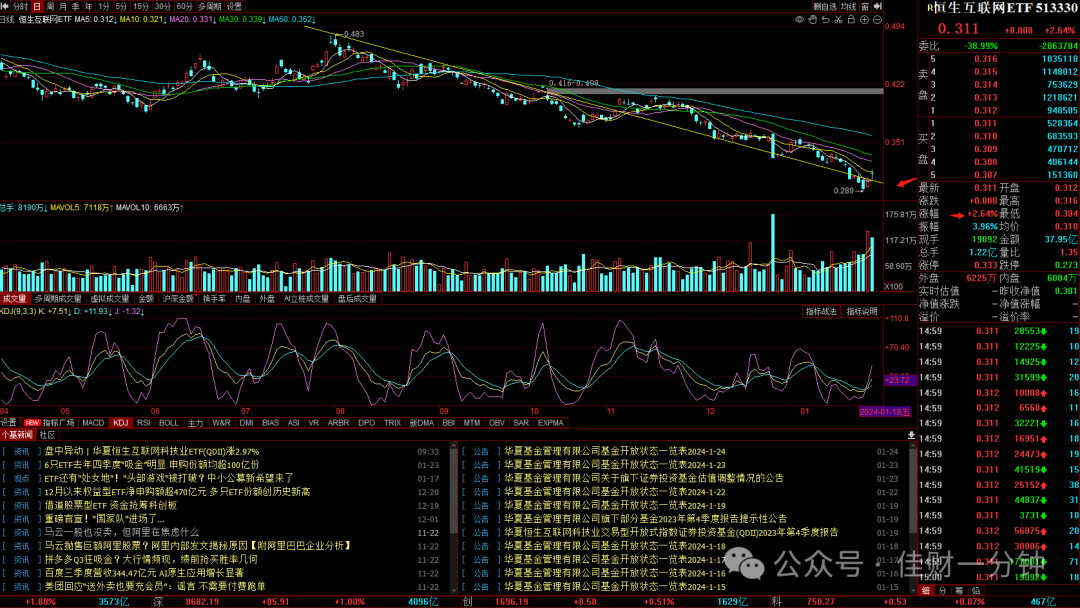Viewport: 1080px width, 608px height.
Task: Click the back arrow icon before 分时
Action: pos(5,6)
